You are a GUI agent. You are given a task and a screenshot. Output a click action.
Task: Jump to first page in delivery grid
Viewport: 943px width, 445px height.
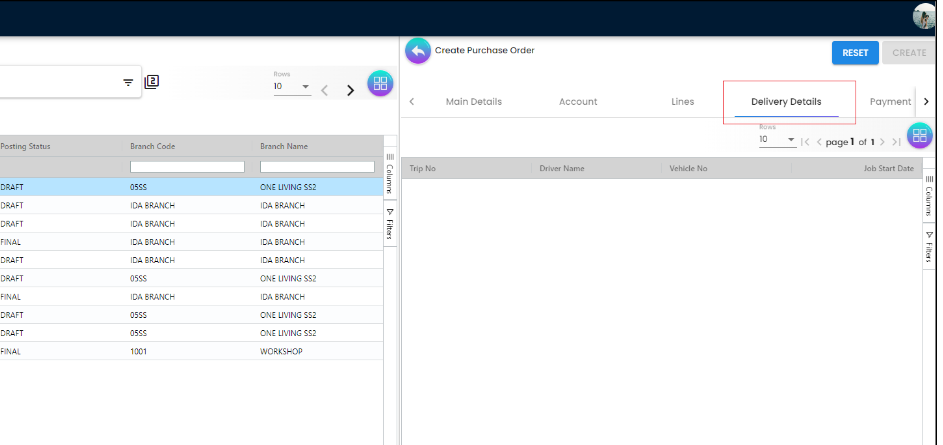click(x=805, y=142)
